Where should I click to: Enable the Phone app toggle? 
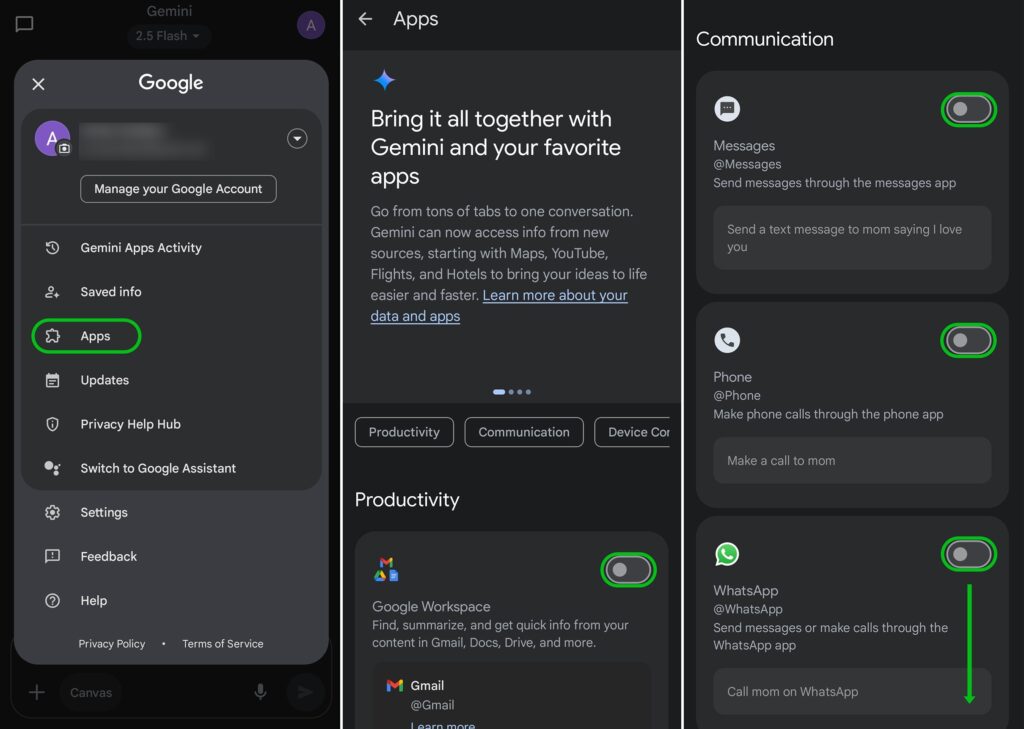click(968, 341)
